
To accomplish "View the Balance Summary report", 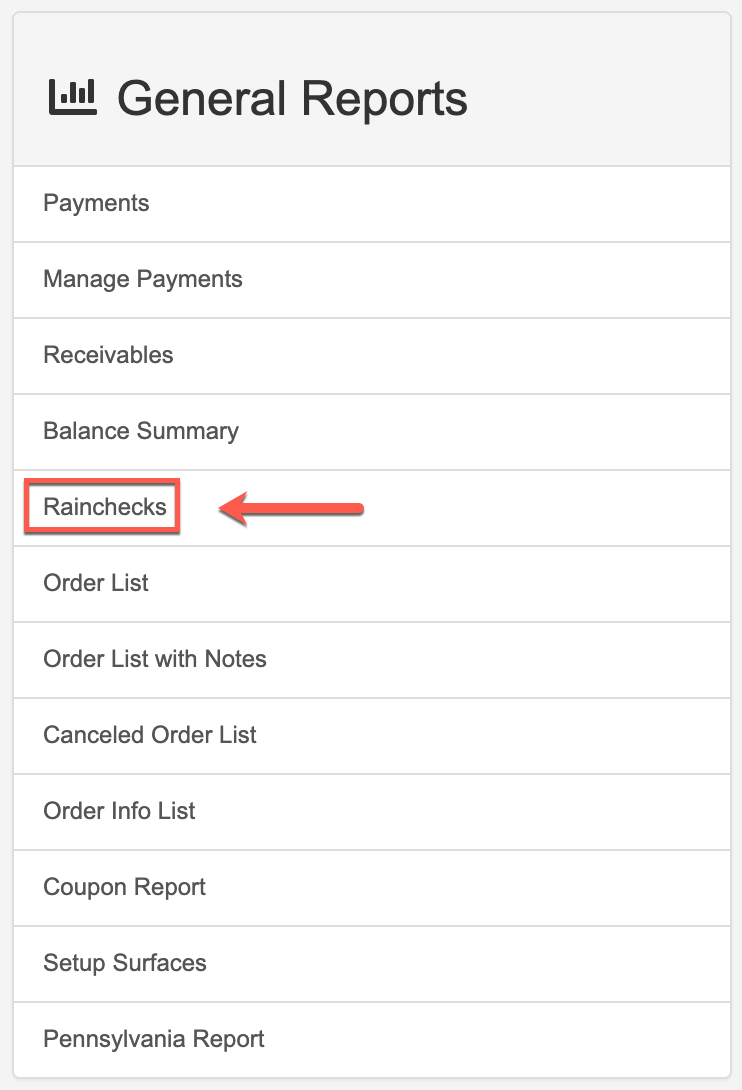I will pos(141,431).
